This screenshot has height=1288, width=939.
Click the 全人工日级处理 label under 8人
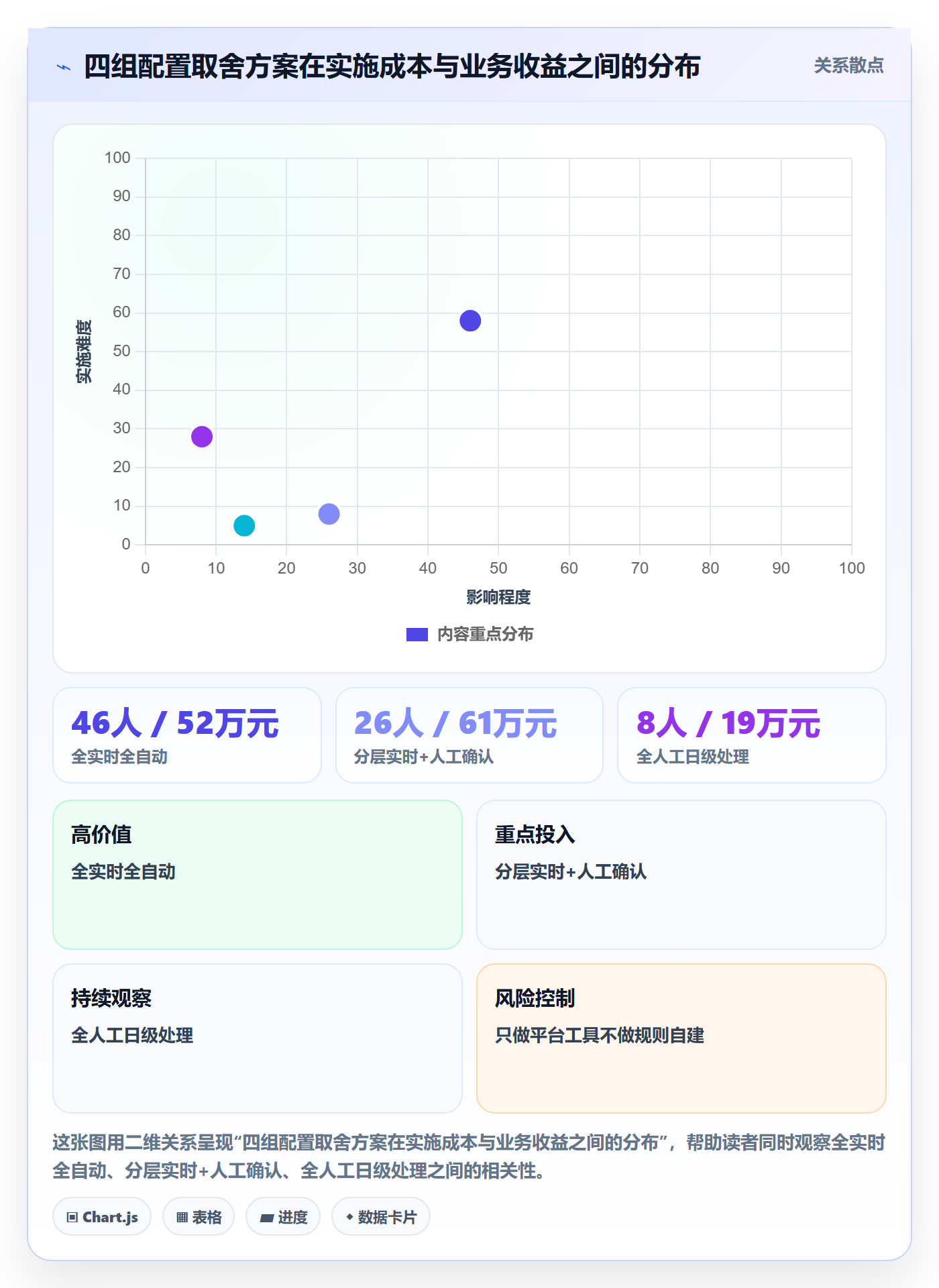tap(693, 757)
